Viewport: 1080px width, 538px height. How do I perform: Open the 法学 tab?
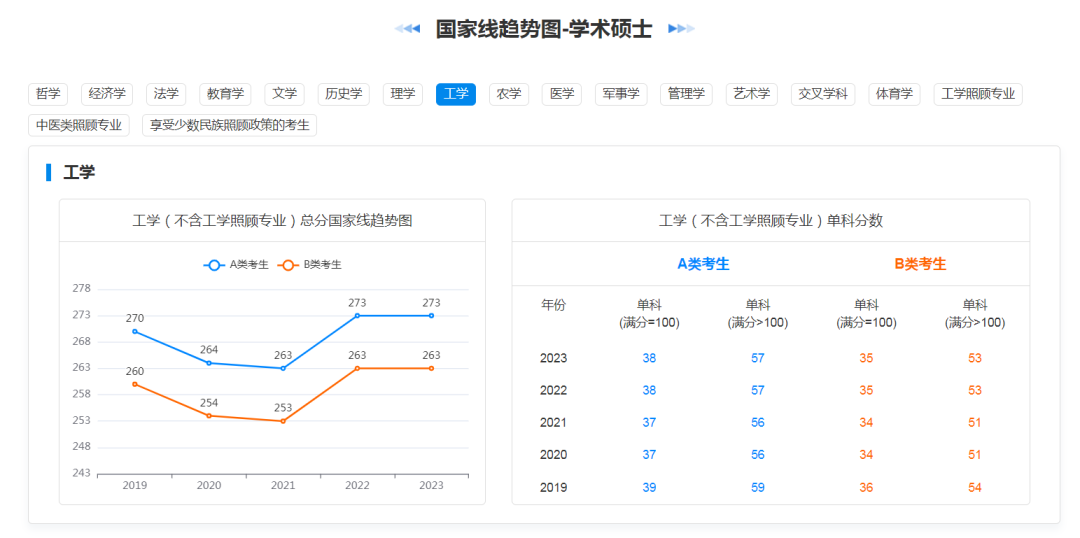pos(166,94)
